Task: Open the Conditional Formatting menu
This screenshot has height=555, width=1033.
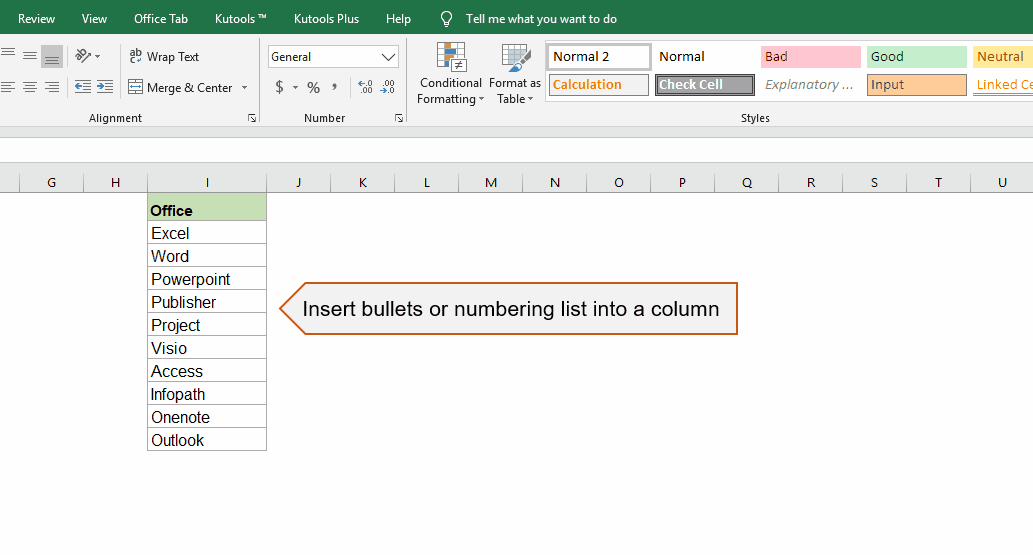Action: [x=451, y=74]
